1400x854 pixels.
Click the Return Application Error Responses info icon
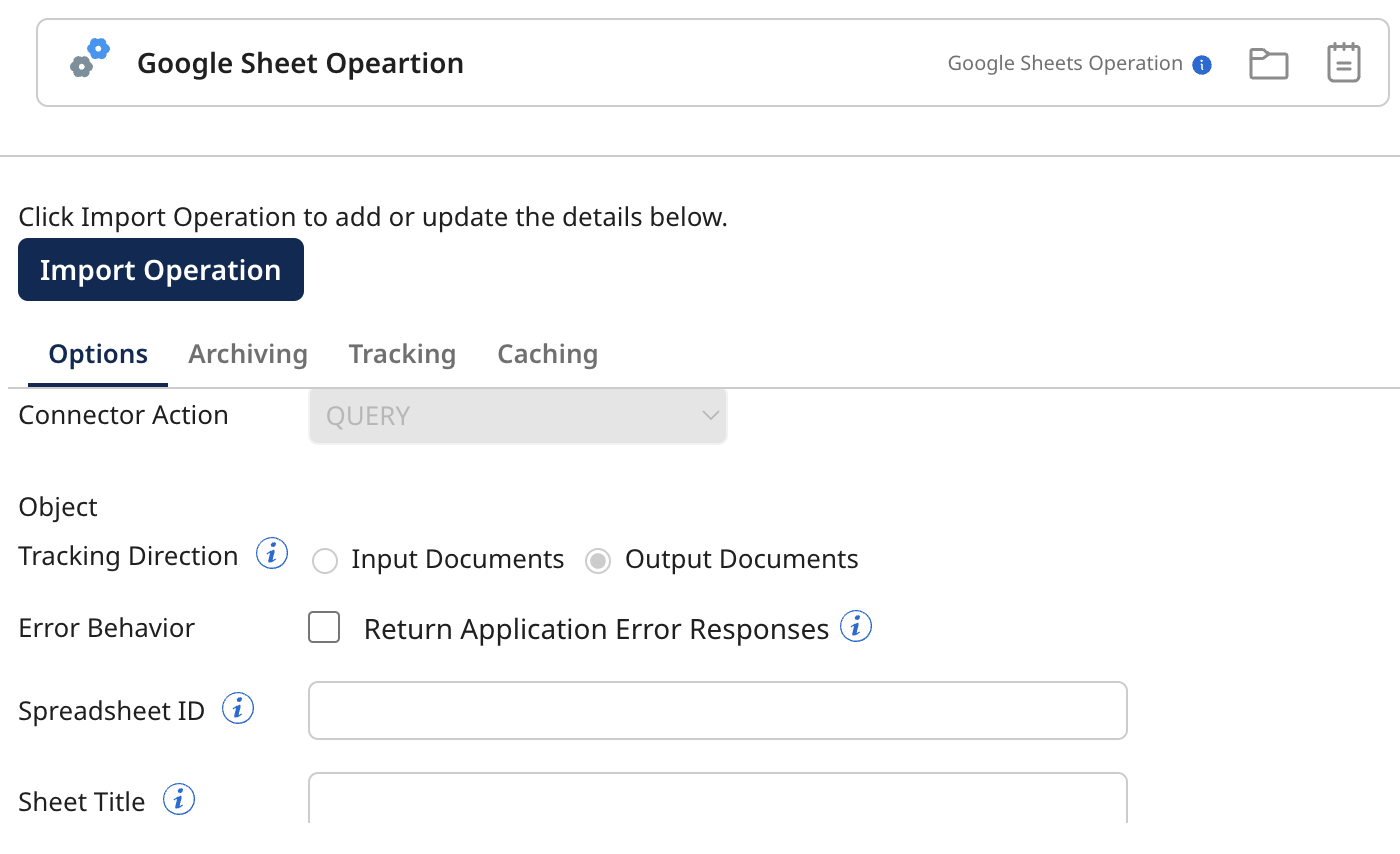(857, 626)
